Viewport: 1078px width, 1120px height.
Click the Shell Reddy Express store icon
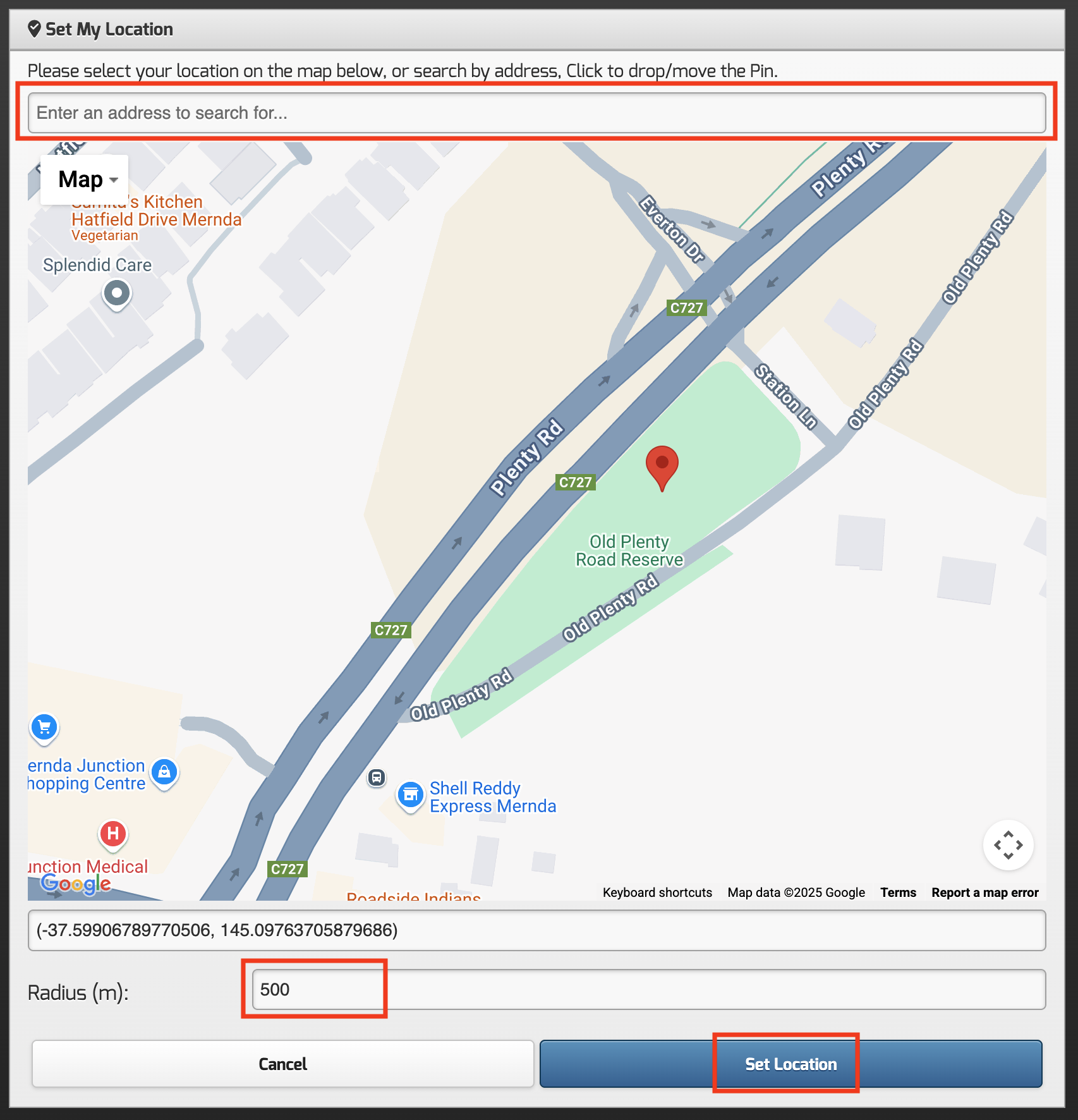click(411, 795)
